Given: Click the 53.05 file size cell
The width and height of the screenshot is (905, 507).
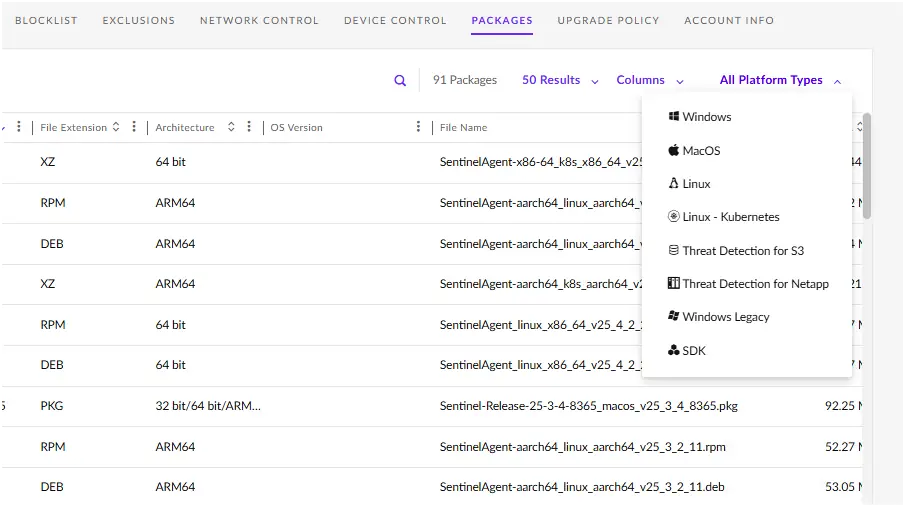Looking at the screenshot, I should point(843,487).
